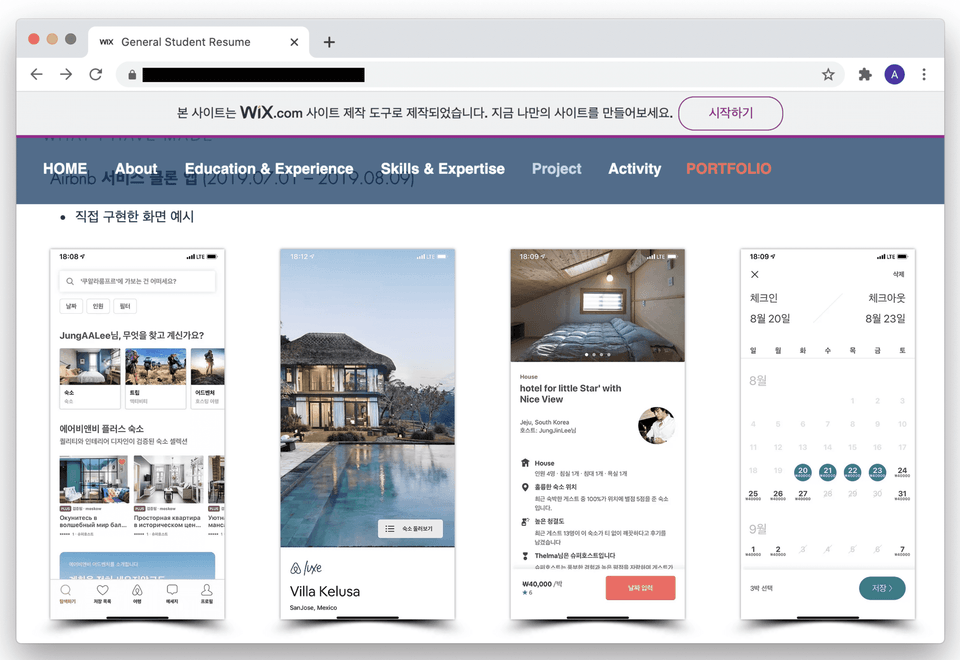Image resolution: width=960 pixels, height=660 pixels.
Task: Go to HOME in site navigation
Action: (x=65, y=168)
